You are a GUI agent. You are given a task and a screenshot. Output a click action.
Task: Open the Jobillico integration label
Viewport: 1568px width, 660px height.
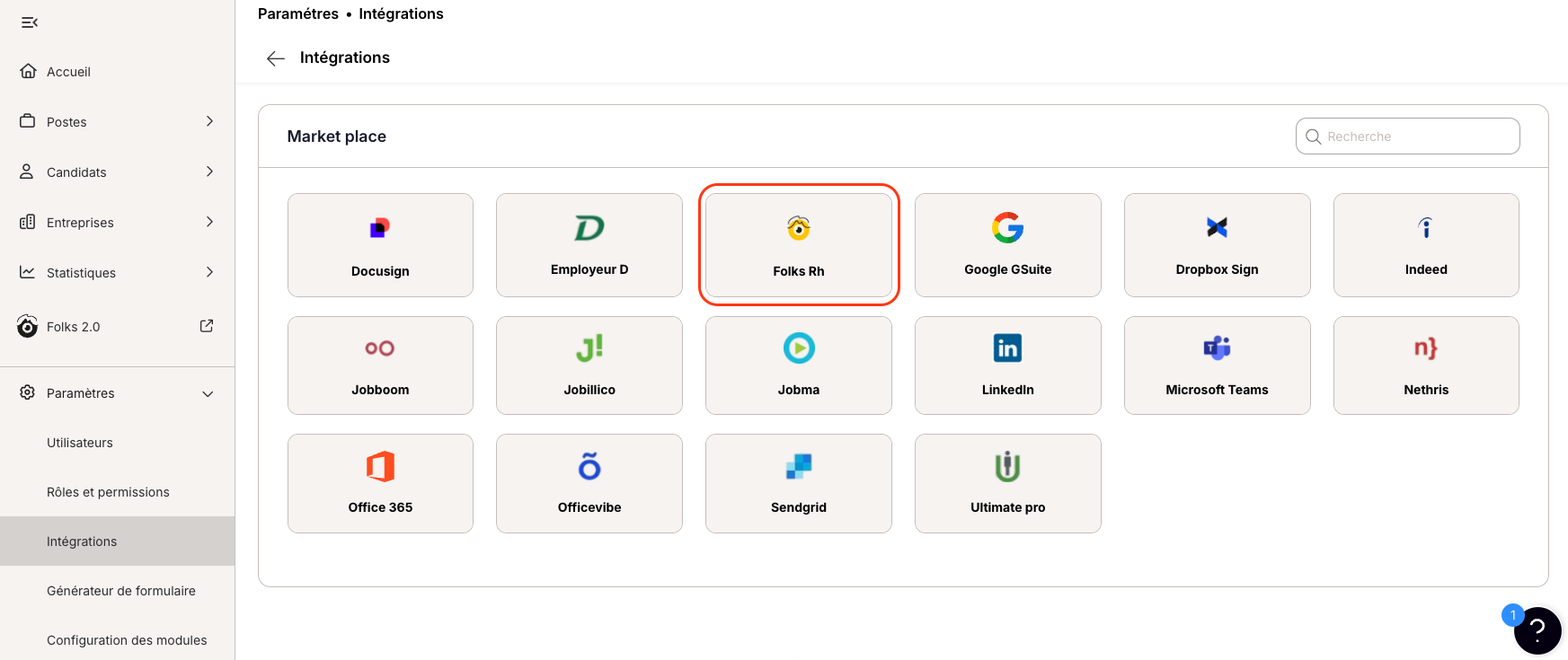coord(589,390)
